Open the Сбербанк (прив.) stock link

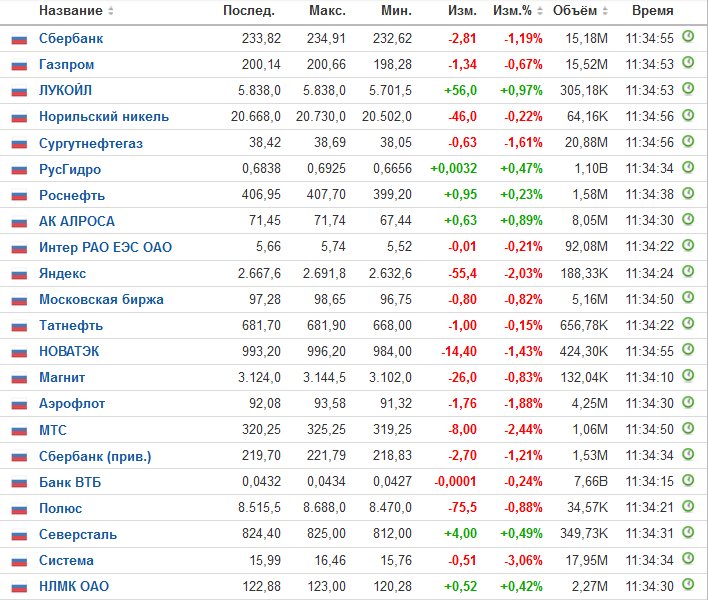(95, 456)
